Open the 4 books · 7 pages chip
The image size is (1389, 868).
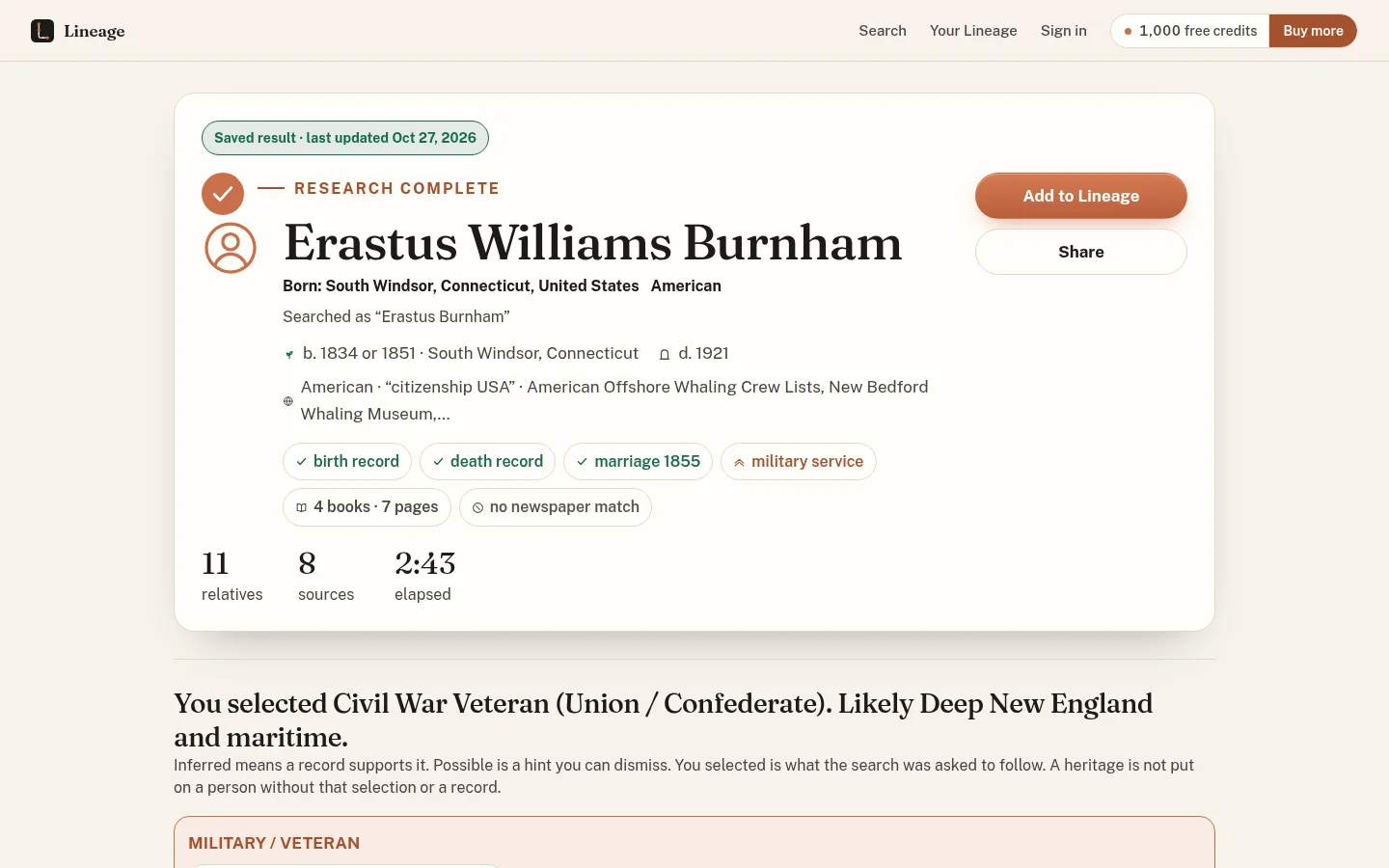pyautogui.click(x=367, y=506)
